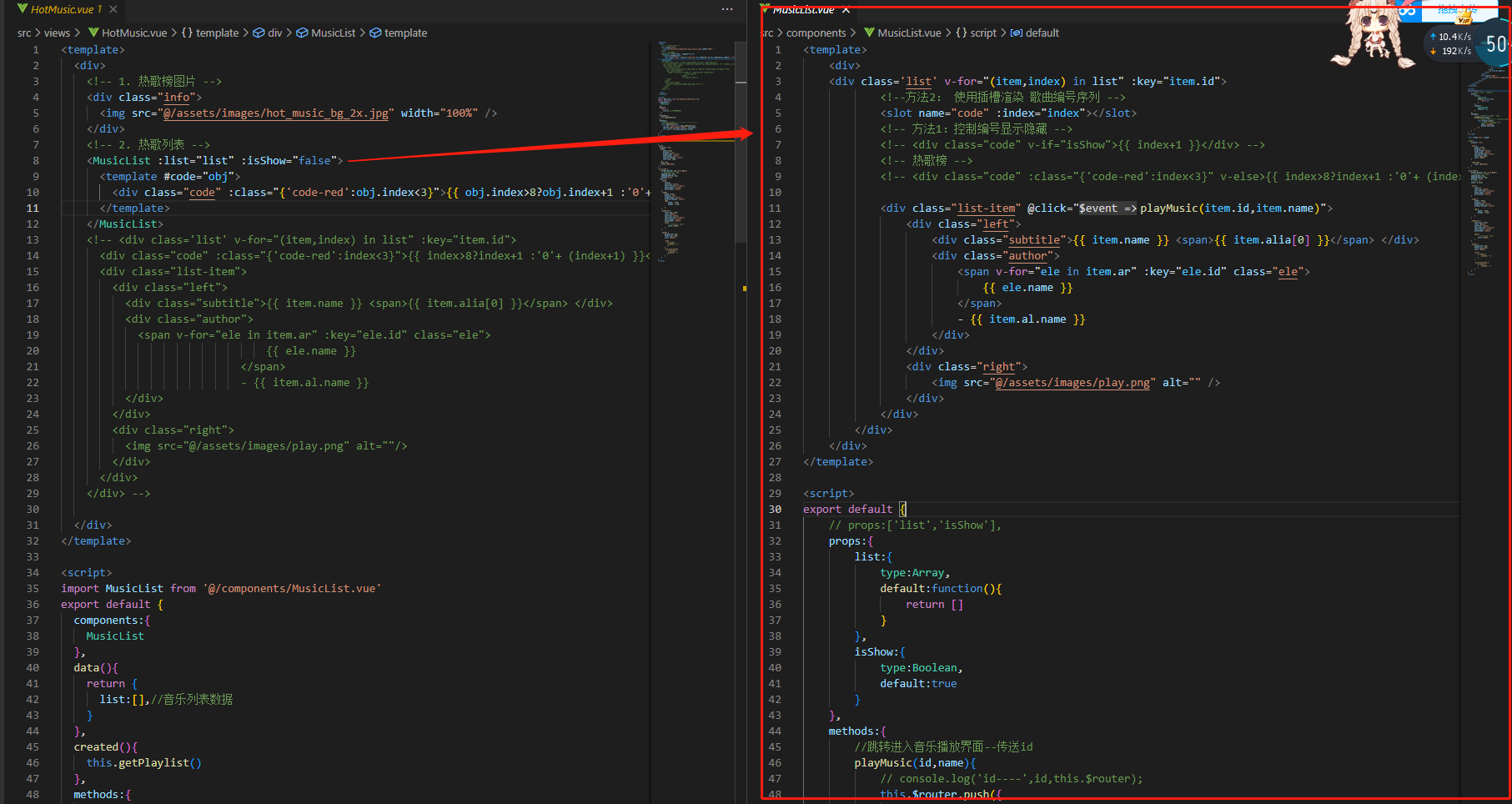Open the components breadcrumb folder
The image size is (1512, 804).
(x=816, y=33)
